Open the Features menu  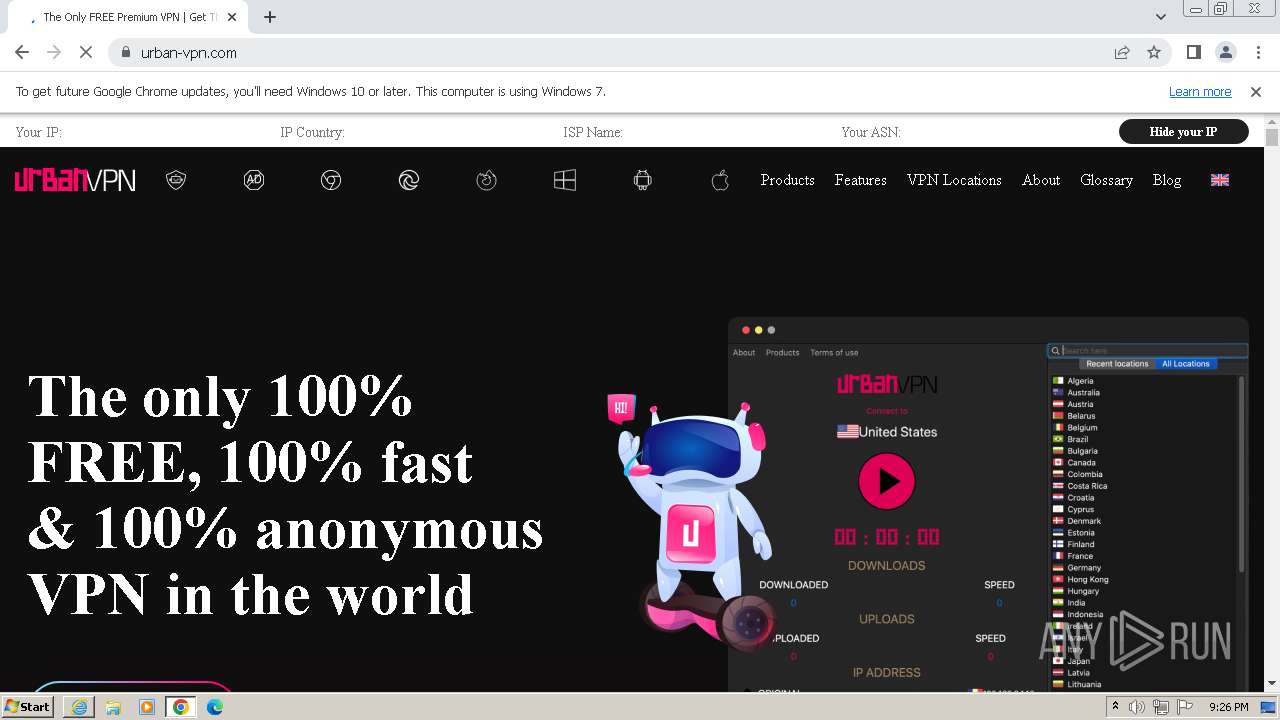pos(861,180)
